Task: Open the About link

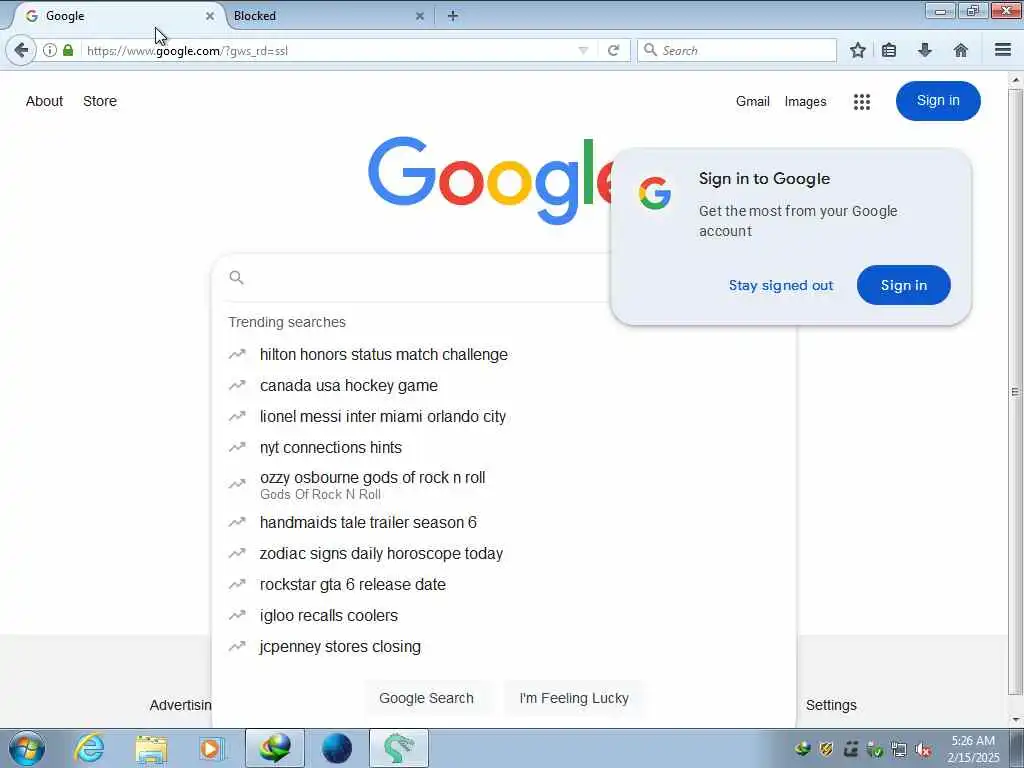Action: click(44, 101)
